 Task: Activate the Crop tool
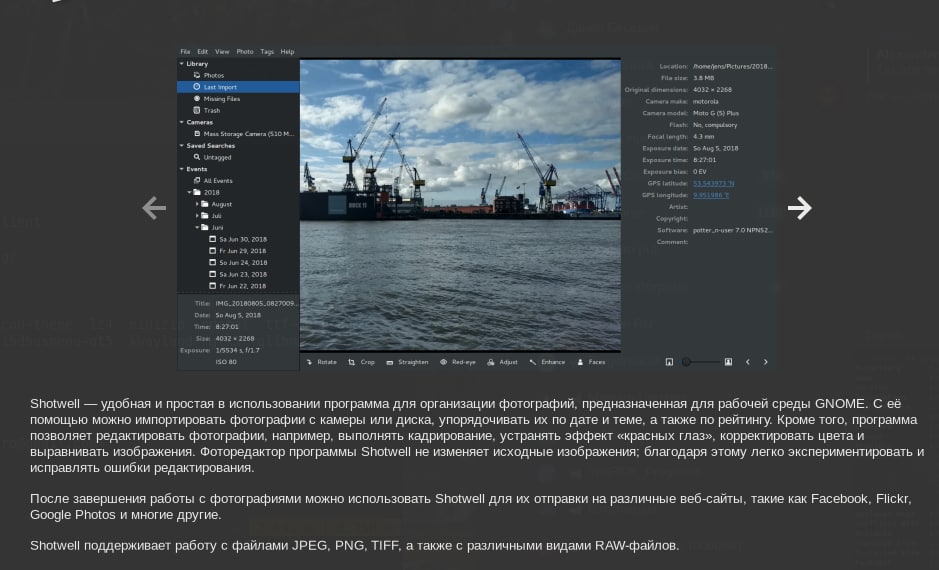click(x=362, y=362)
